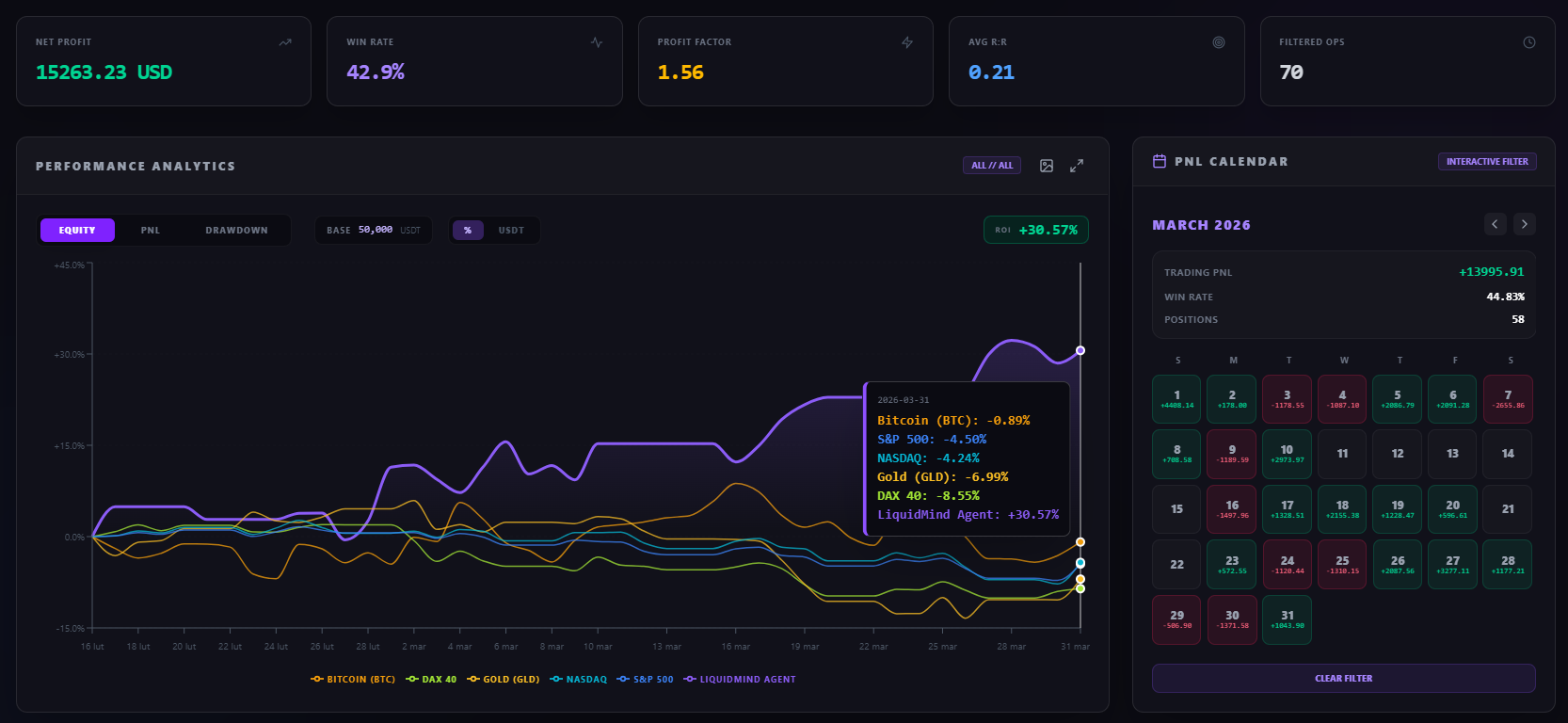Click the Interactive Filter button
This screenshot has width=1568, height=723.
click(1487, 162)
